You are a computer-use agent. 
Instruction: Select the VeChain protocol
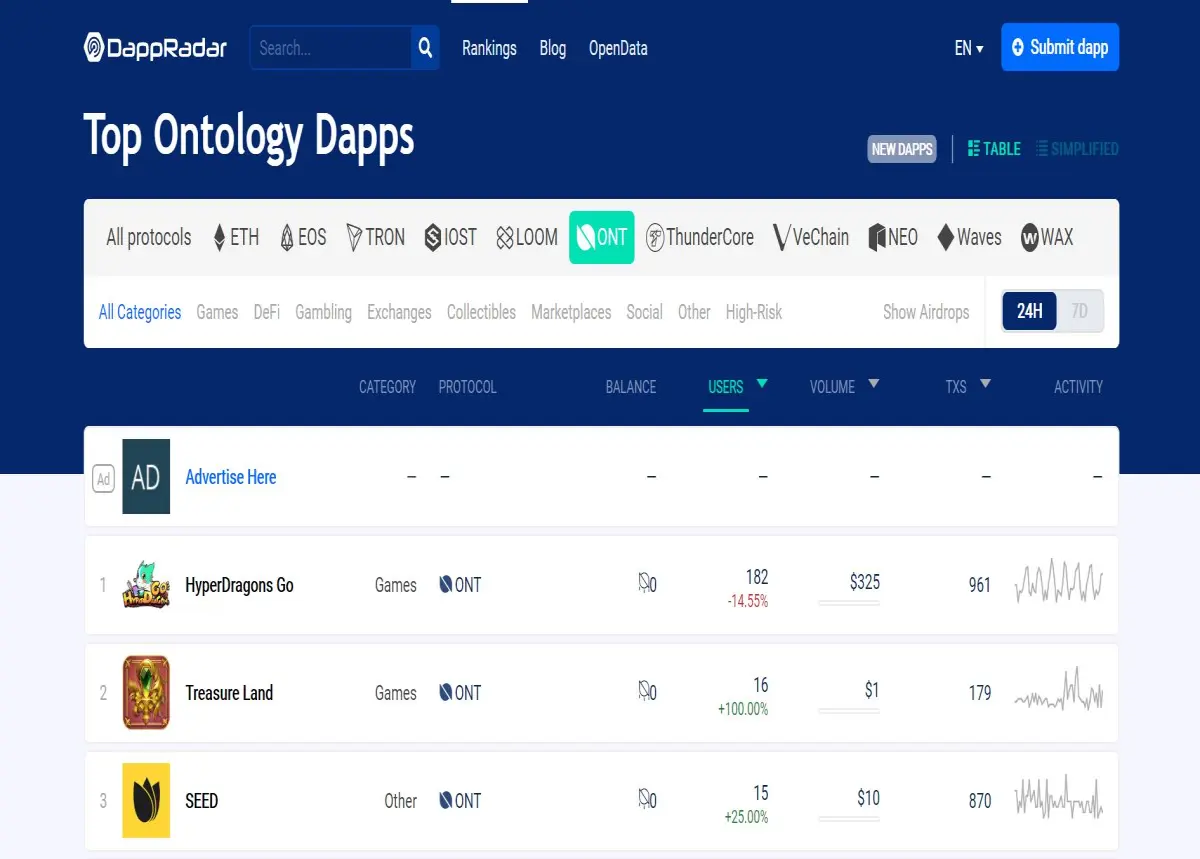tap(811, 237)
